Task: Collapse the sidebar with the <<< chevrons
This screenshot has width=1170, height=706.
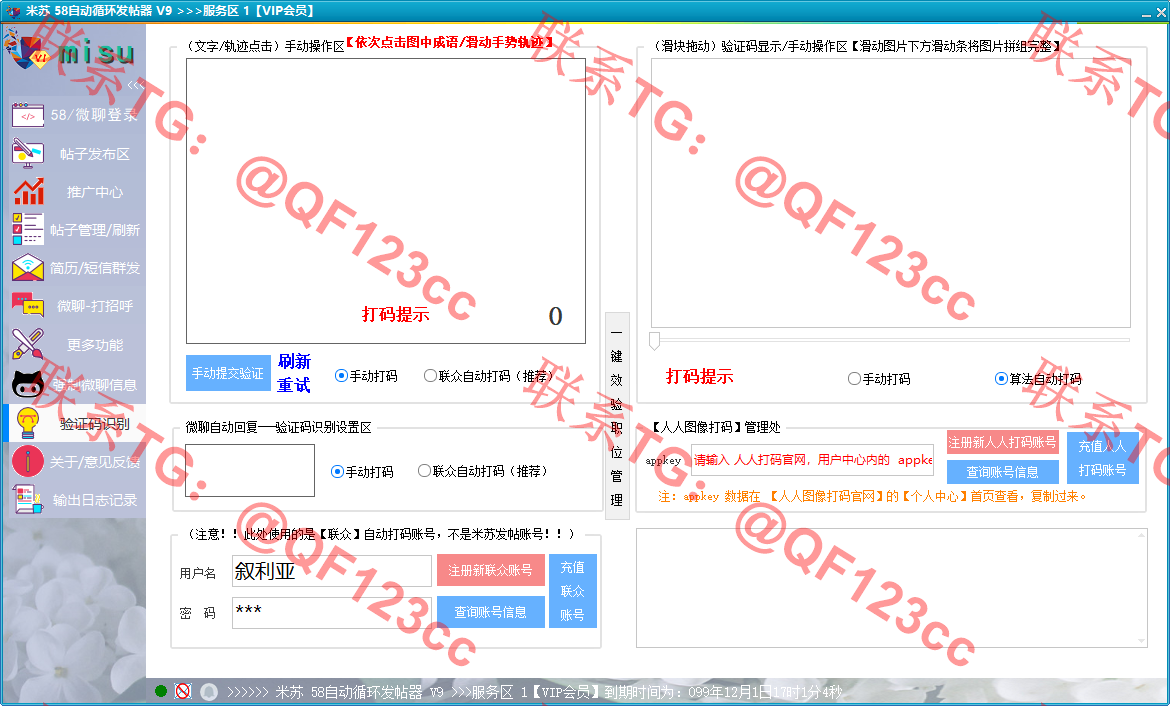Action: coord(135,85)
